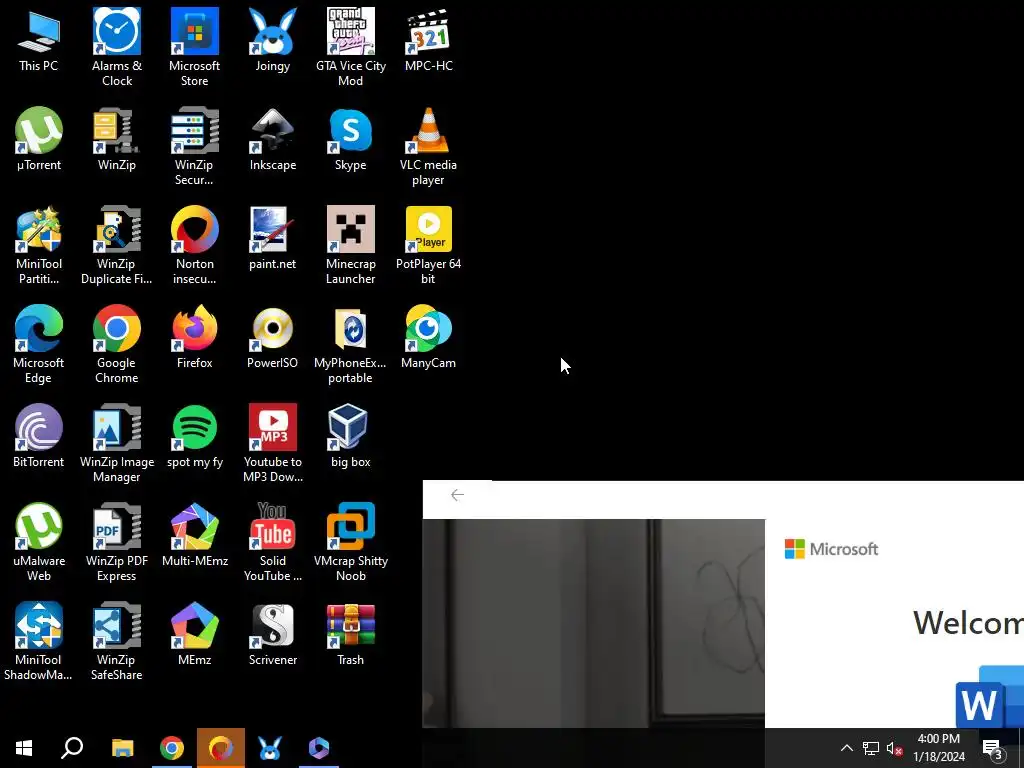Click the WinZip desktop shortcut
Viewport: 1024px width, 768px height.
116,139
